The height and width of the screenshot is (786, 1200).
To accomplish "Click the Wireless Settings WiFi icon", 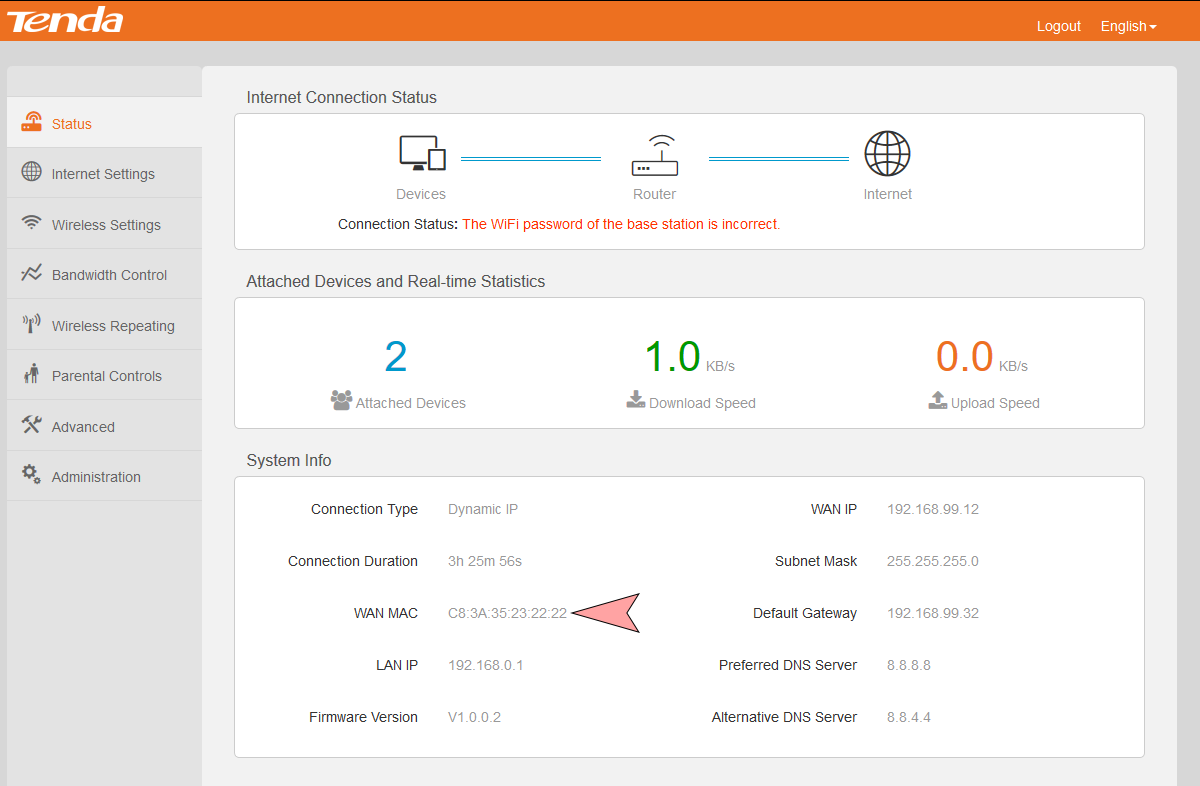I will [x=32, y=223].
